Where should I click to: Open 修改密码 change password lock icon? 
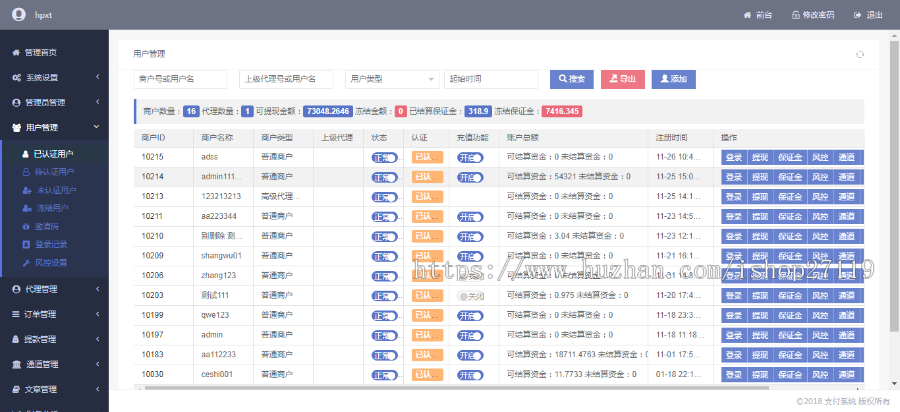pos(796,15)
